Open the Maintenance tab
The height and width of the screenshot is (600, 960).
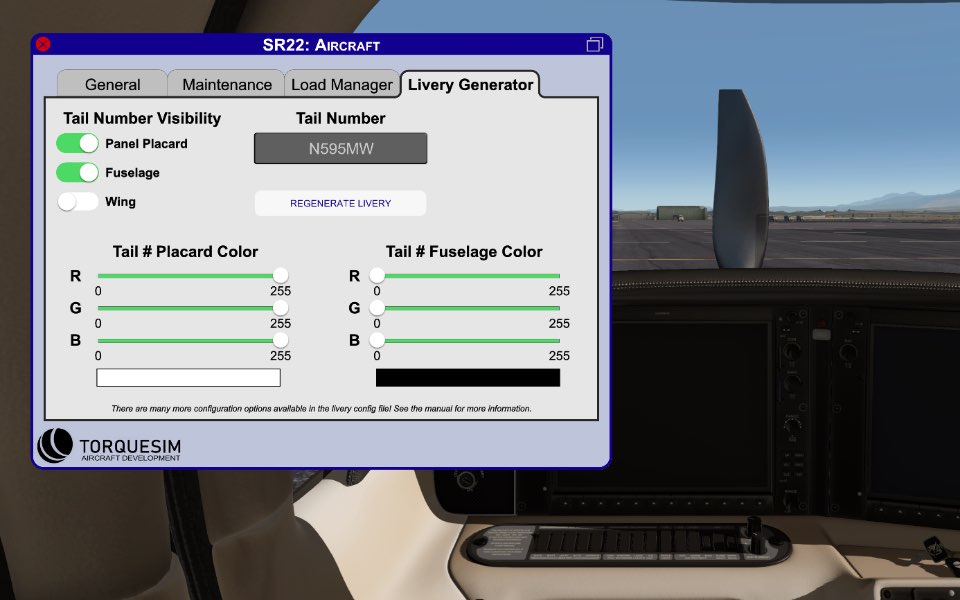coord(227,84)
